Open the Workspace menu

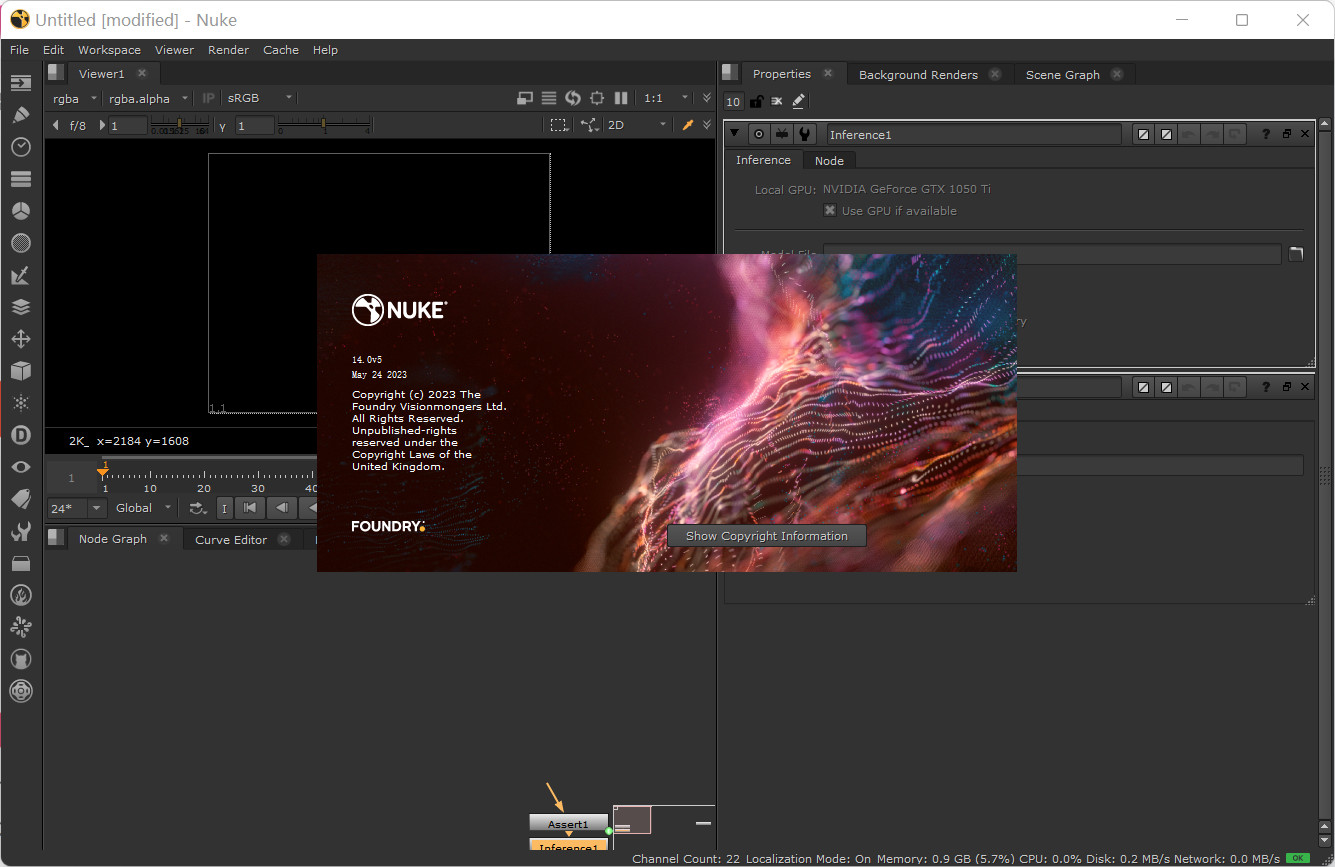tap(109, 50)
